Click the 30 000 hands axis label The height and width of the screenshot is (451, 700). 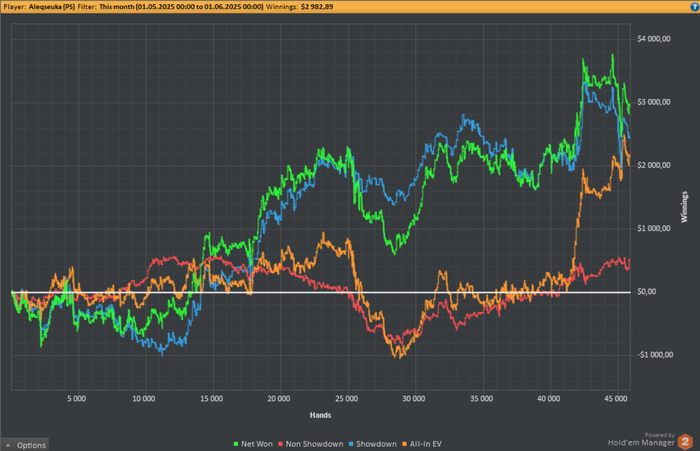414,399
